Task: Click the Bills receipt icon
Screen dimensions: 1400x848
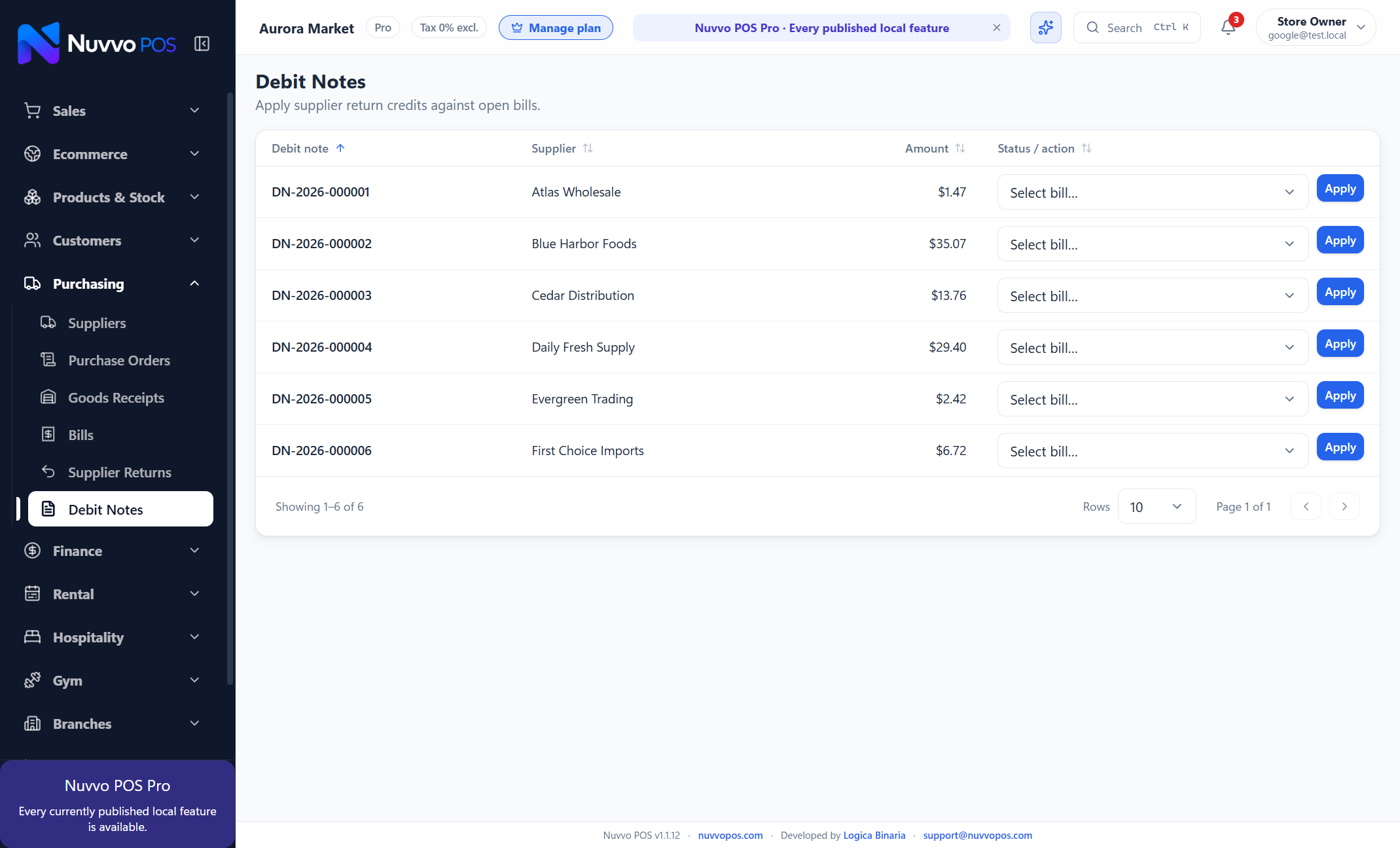Action: pyautogui.click(x=48, y=434)
